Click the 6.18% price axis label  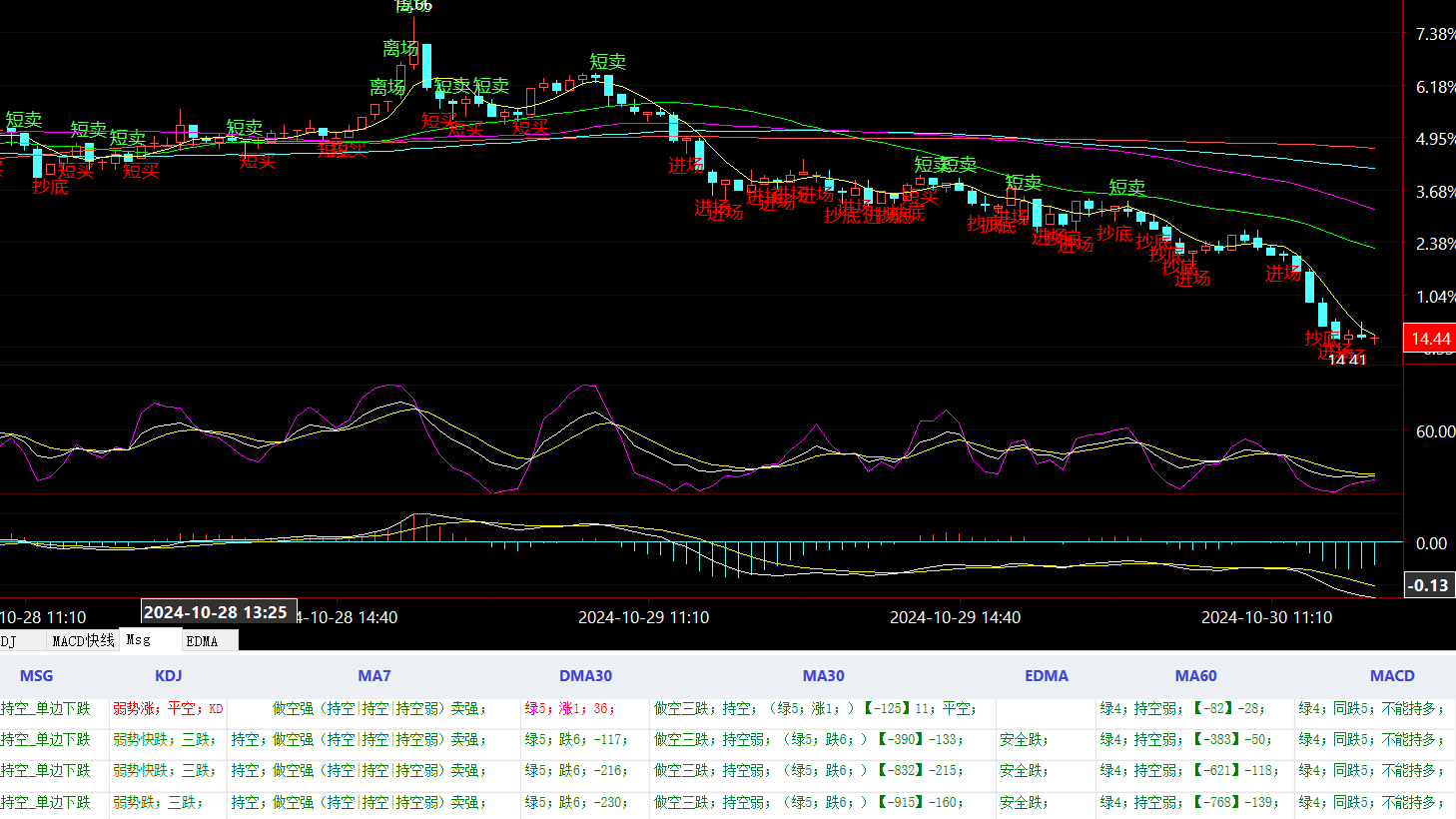[1435, 87]
